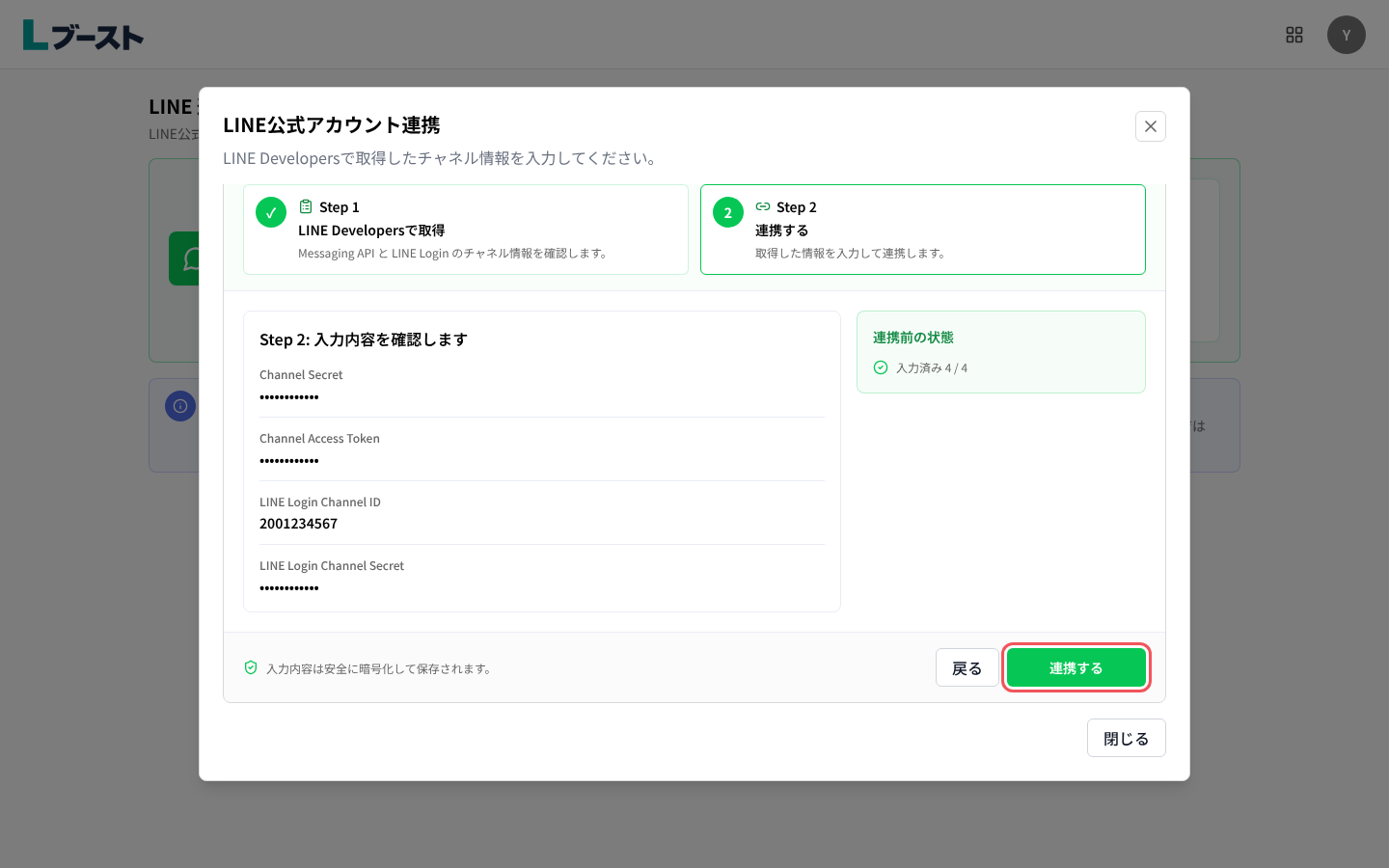Viewport: 1389px width, 868px height.
Task: Click the masked LINE Login Channel Secret value
Action: pyautogui.click(x=289, y=588)
